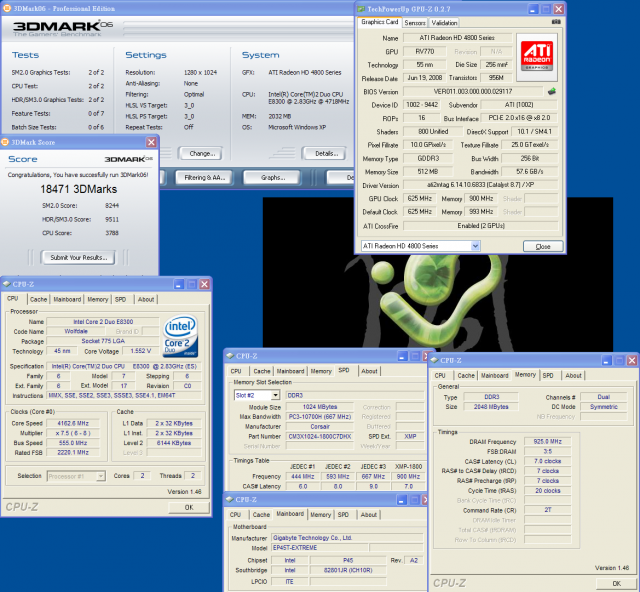Minimize the GPU-Z window
Image resolution: width=640 pixels, height=592 pixels.
[533, 9]
